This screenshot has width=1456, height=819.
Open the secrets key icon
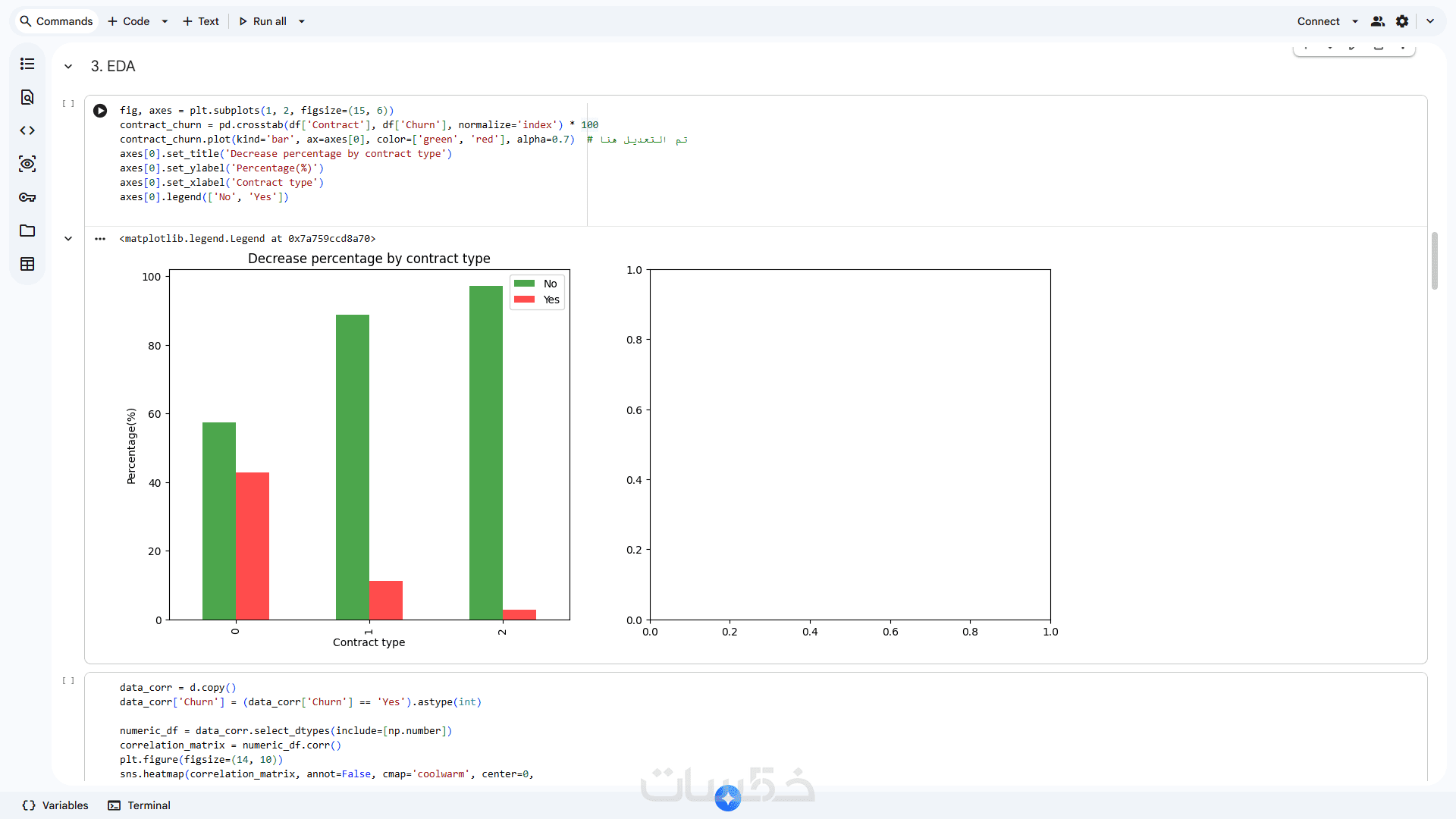[x=27, y=197]
